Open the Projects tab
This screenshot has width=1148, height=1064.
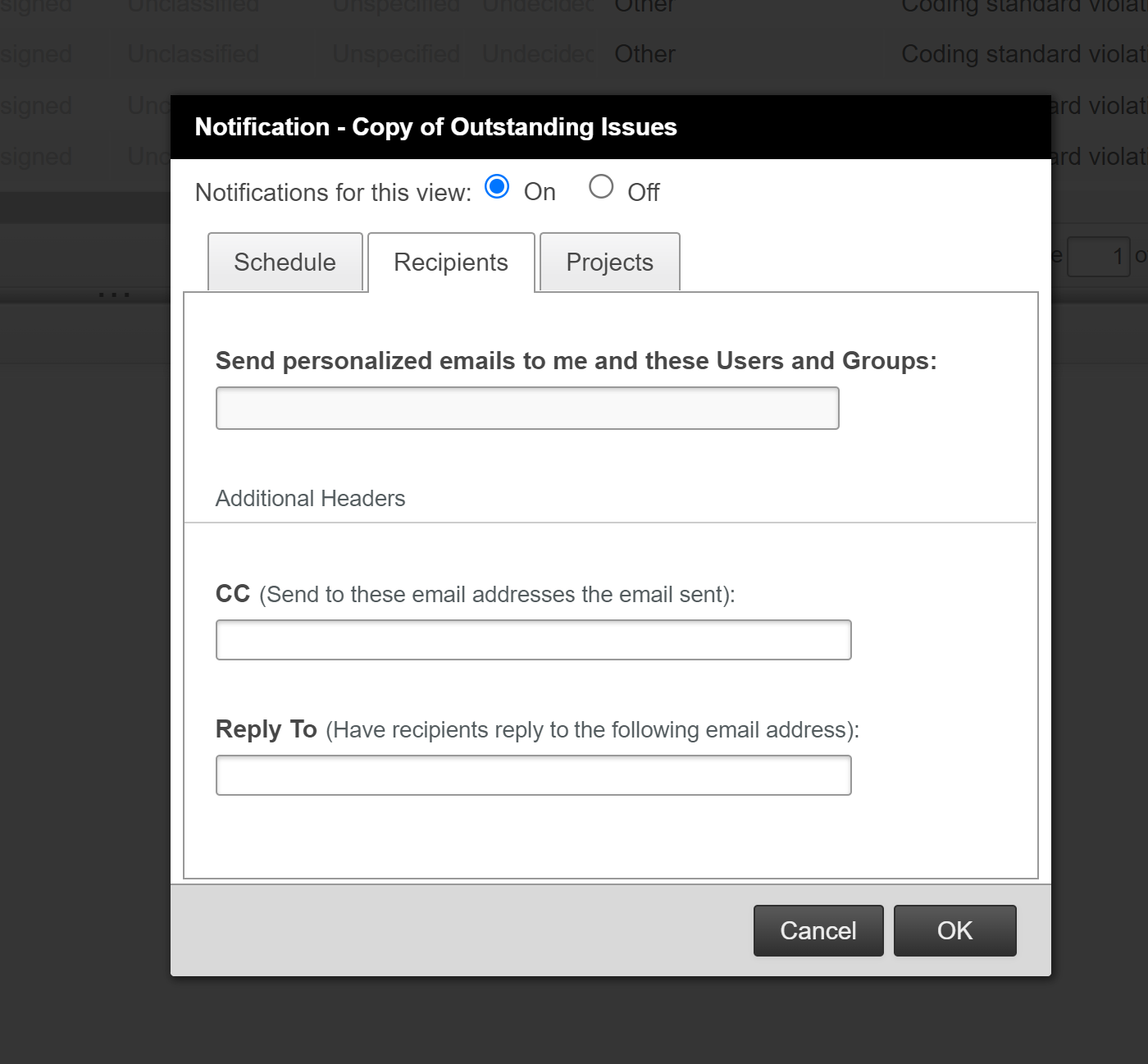609,262
